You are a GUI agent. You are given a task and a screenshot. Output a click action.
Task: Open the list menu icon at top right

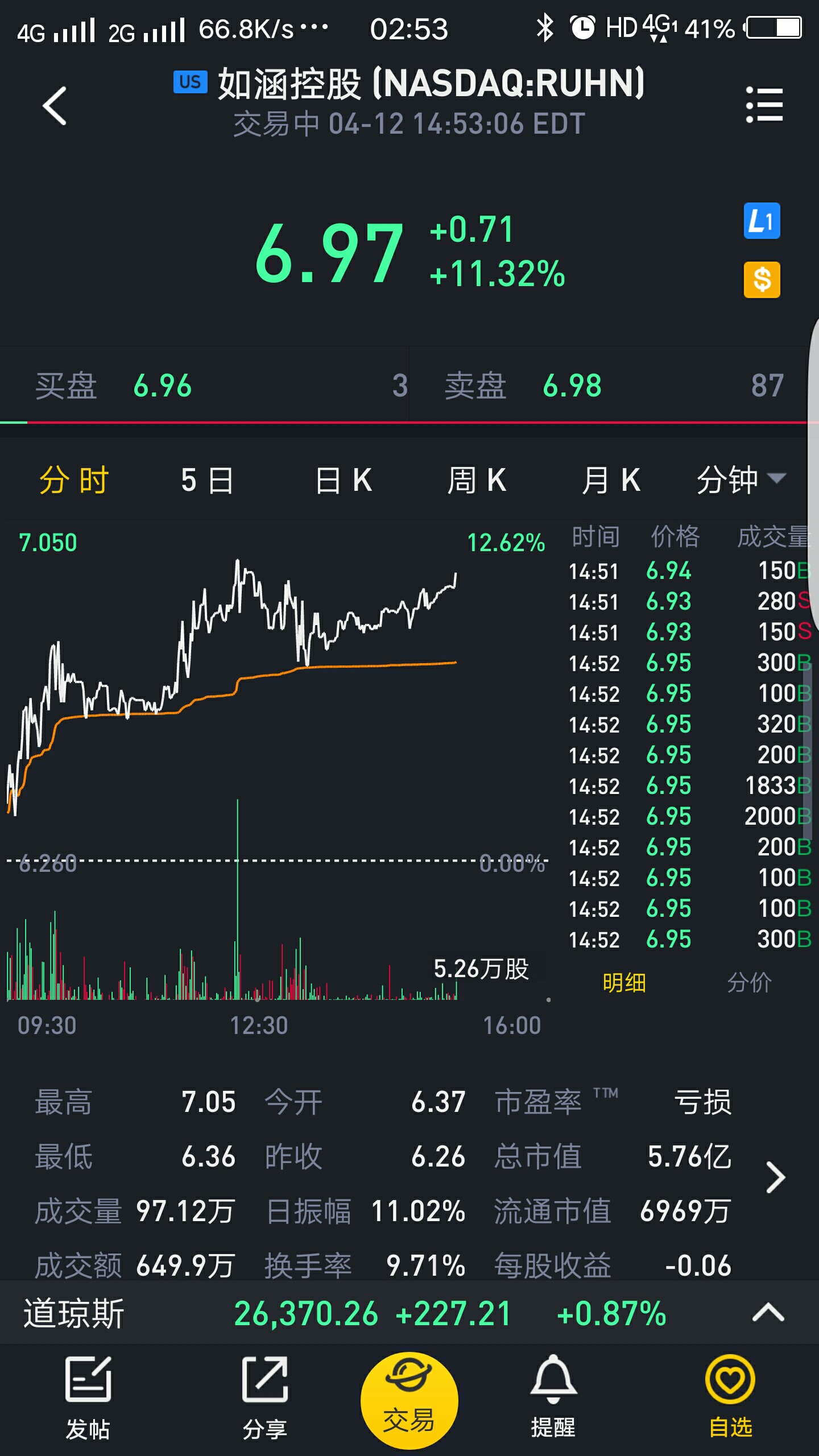click(764, 105)
